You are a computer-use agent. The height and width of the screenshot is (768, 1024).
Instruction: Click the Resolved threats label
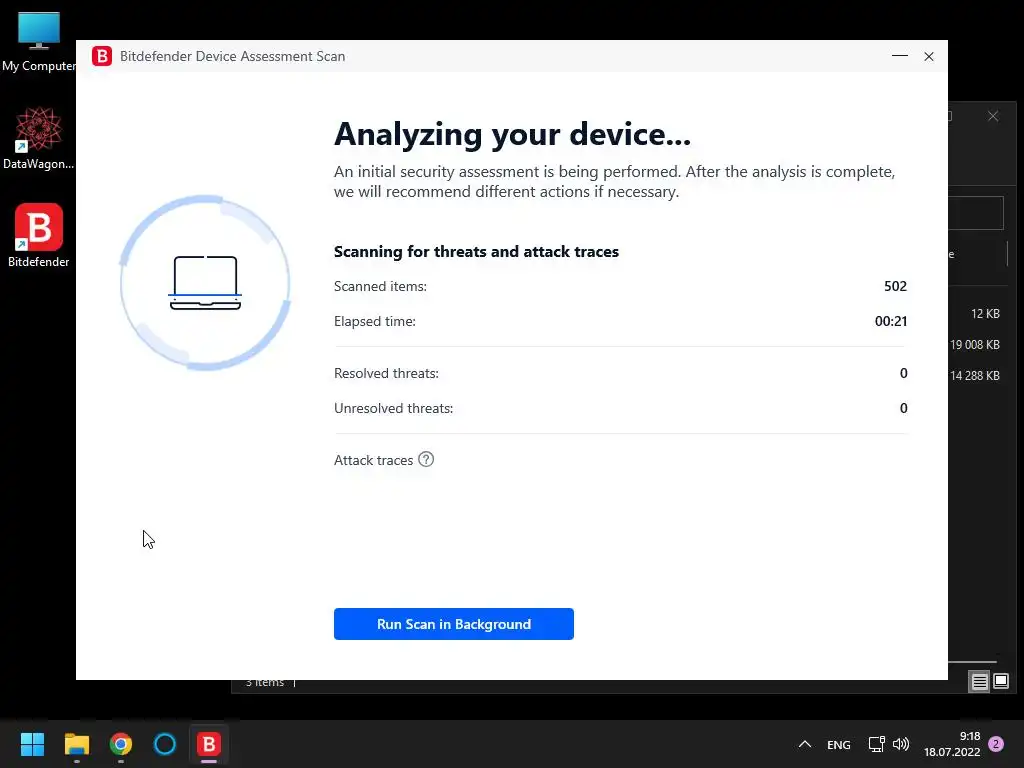(386, 374)
